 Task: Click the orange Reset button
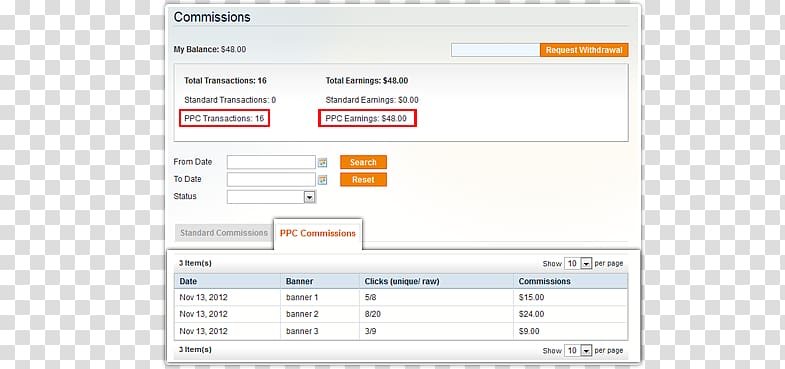(363, 180)
